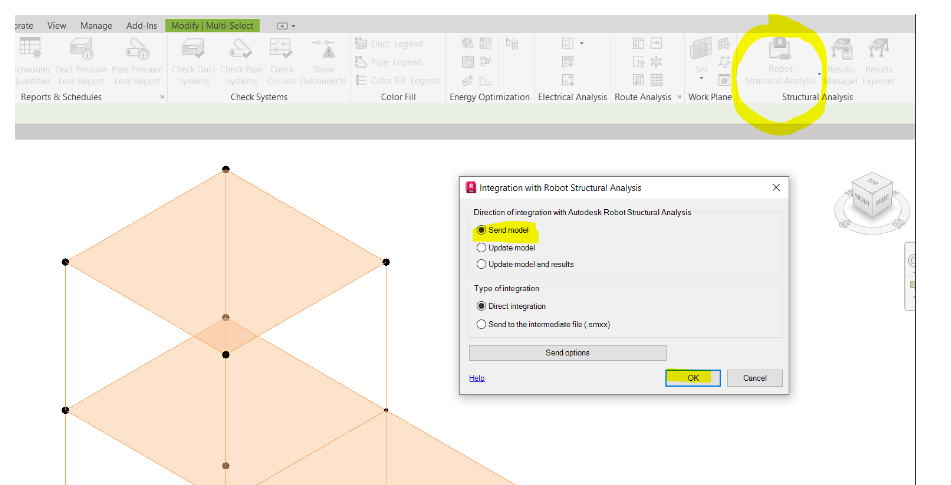Choose Update model and results option
Screen dimensions: 951x485
[525, 264]
